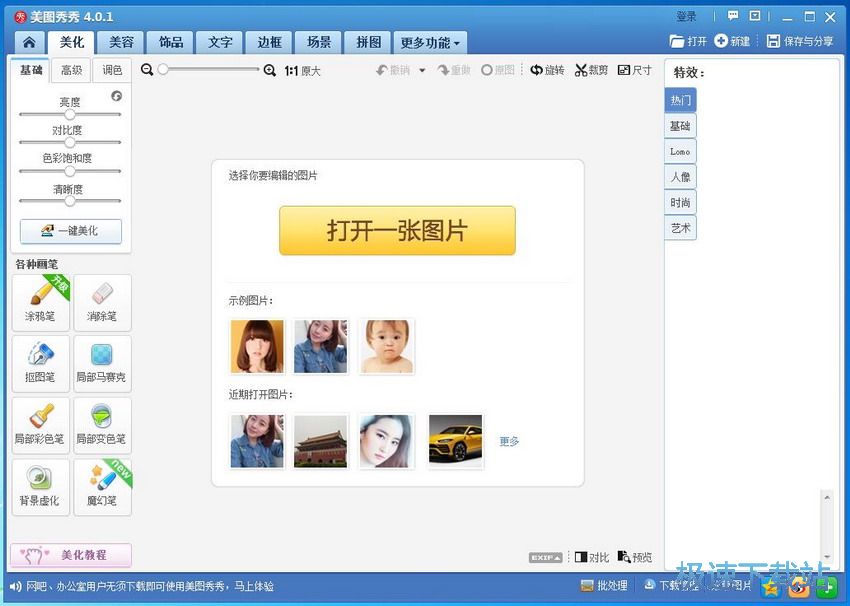Click the effects panel scrollbar down arrow
Image resolution: width=850 pixels, height=606 pixels.
[x=827, y=557]
